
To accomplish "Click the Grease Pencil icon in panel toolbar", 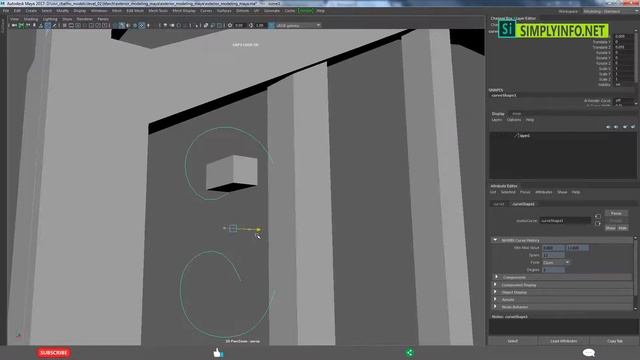I will click(54, 25).
